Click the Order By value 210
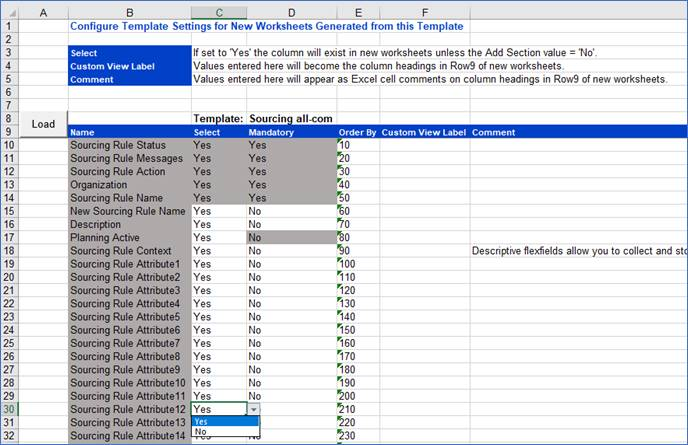The height and width of the screenshot is (445, 688). [358, 409]
